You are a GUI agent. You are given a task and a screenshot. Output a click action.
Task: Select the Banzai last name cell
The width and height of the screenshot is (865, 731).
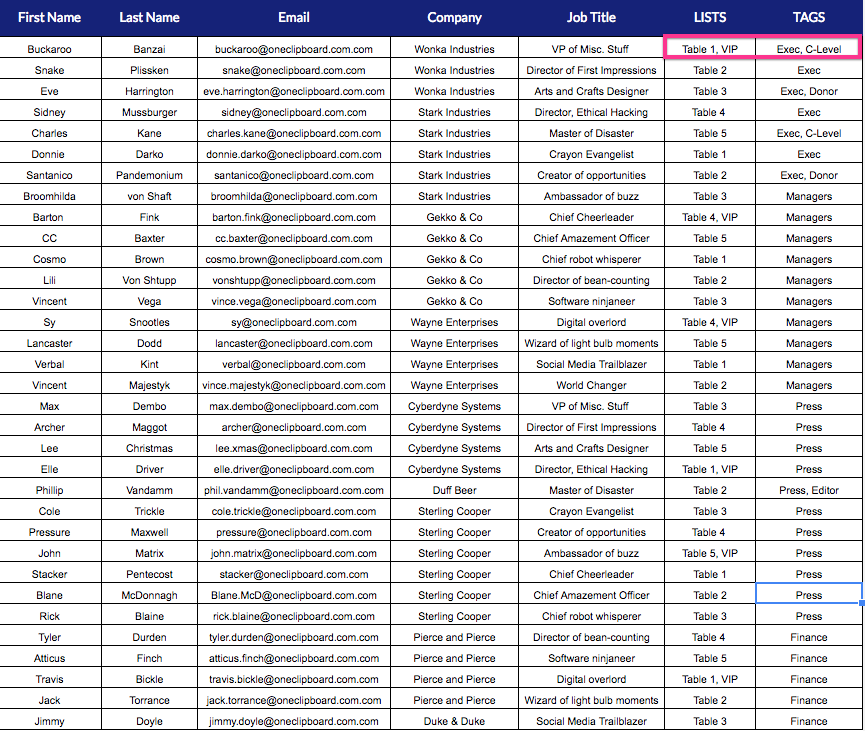149,49
